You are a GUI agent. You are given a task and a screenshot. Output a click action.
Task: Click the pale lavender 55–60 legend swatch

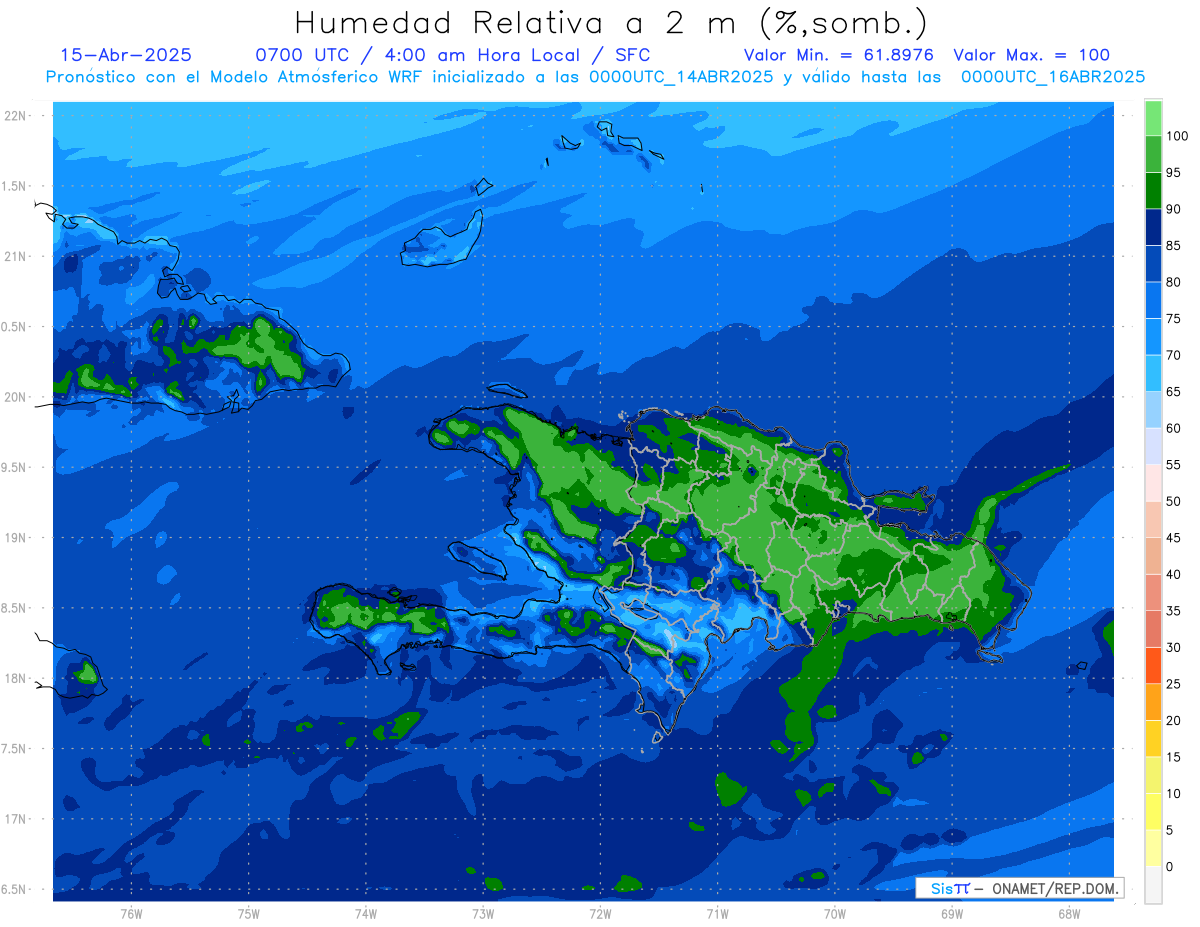click(x=1153, y=446)
